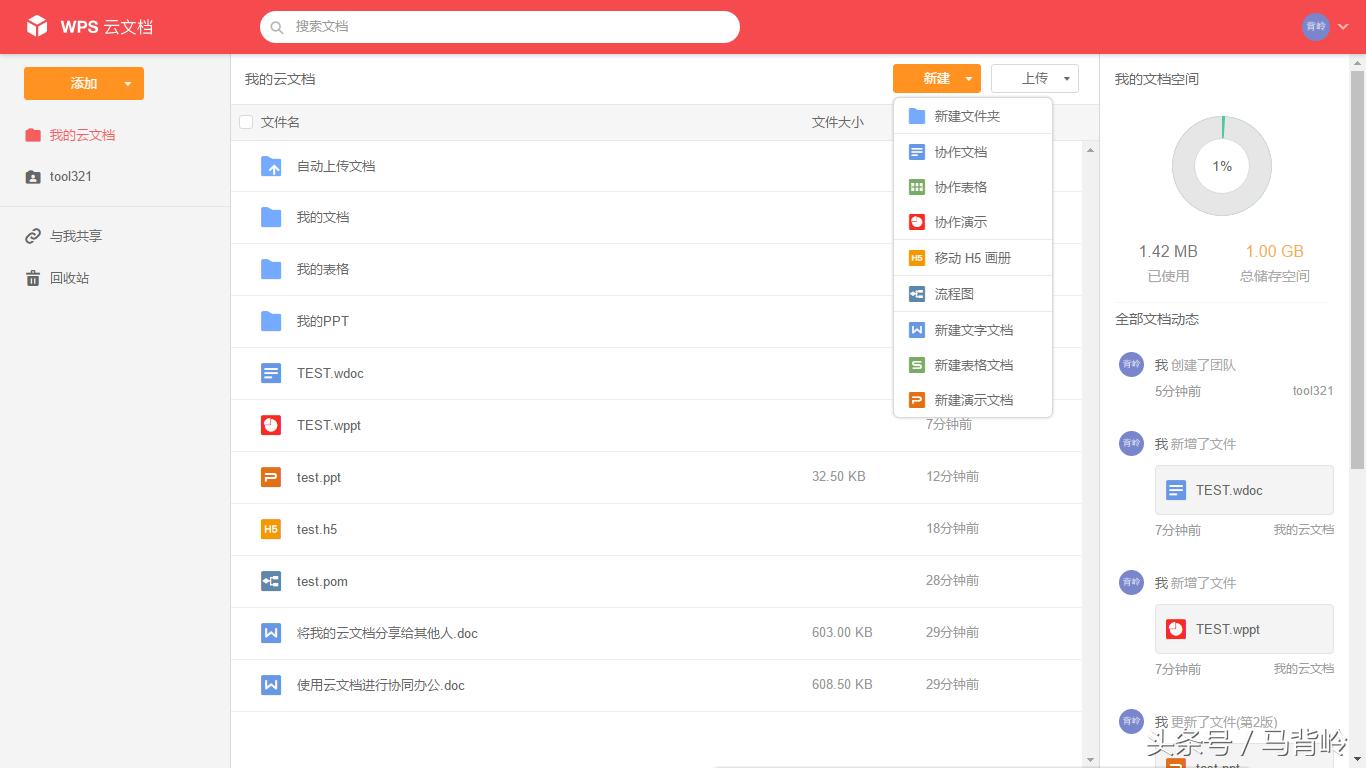Image resolution: width=1366 pixels, height=768 pixels.
Task: Click the 1% storage usage ring chart
Action: (1221, 166)
